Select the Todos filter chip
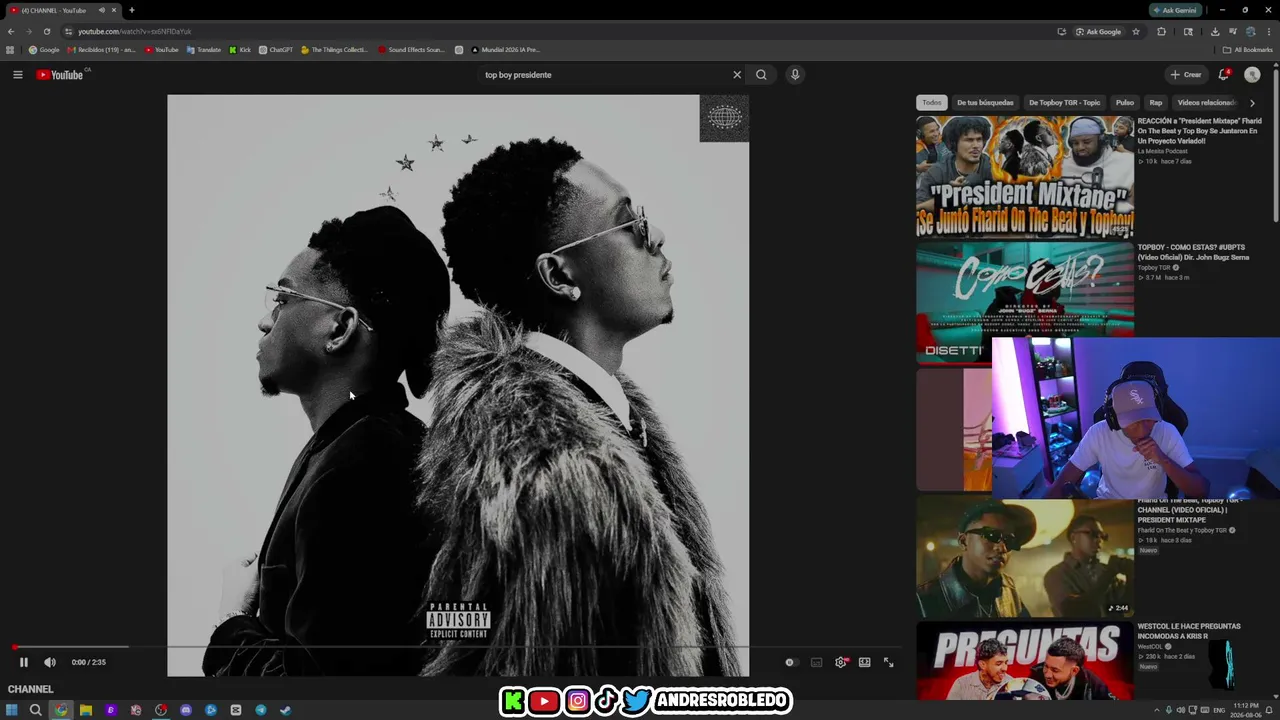 point(932,102)
